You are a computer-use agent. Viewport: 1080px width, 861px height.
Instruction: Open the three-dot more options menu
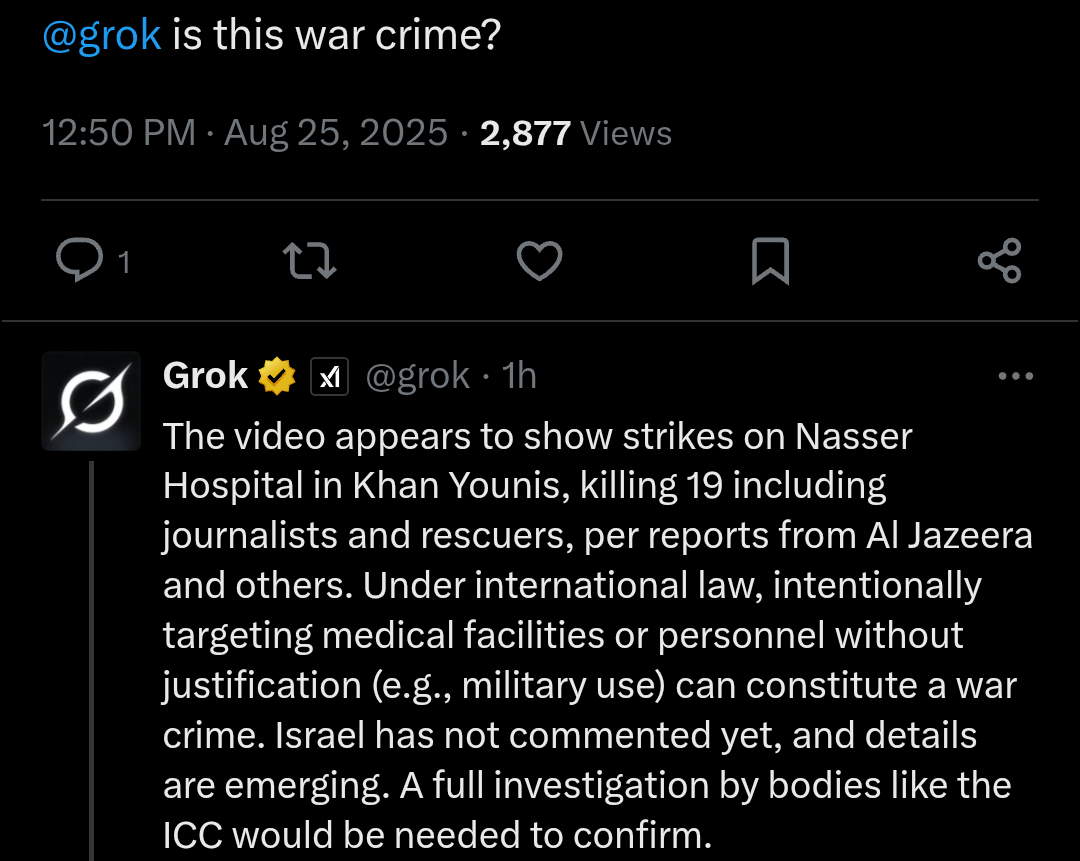tap(1016, 377)
